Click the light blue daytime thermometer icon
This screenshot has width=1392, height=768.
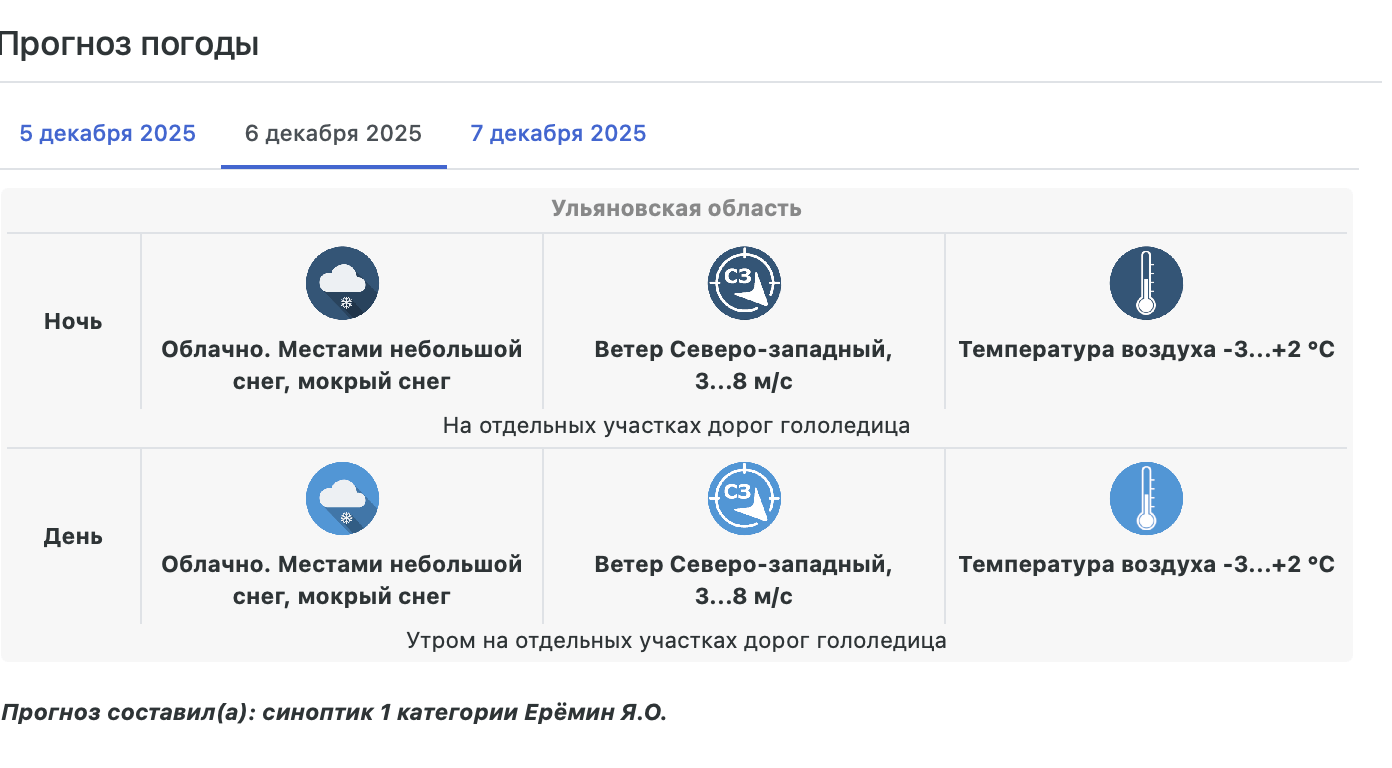(x=1146, y=498)
